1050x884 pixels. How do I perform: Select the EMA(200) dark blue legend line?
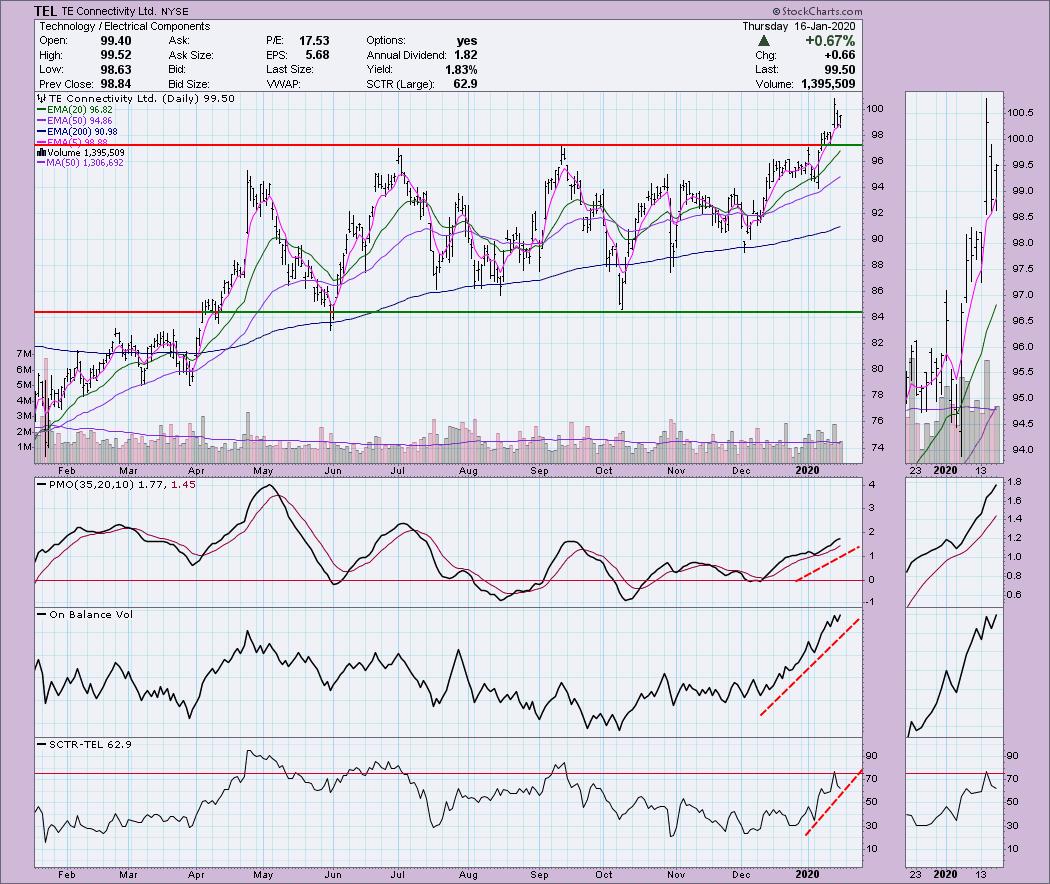(x=42, y=132)
